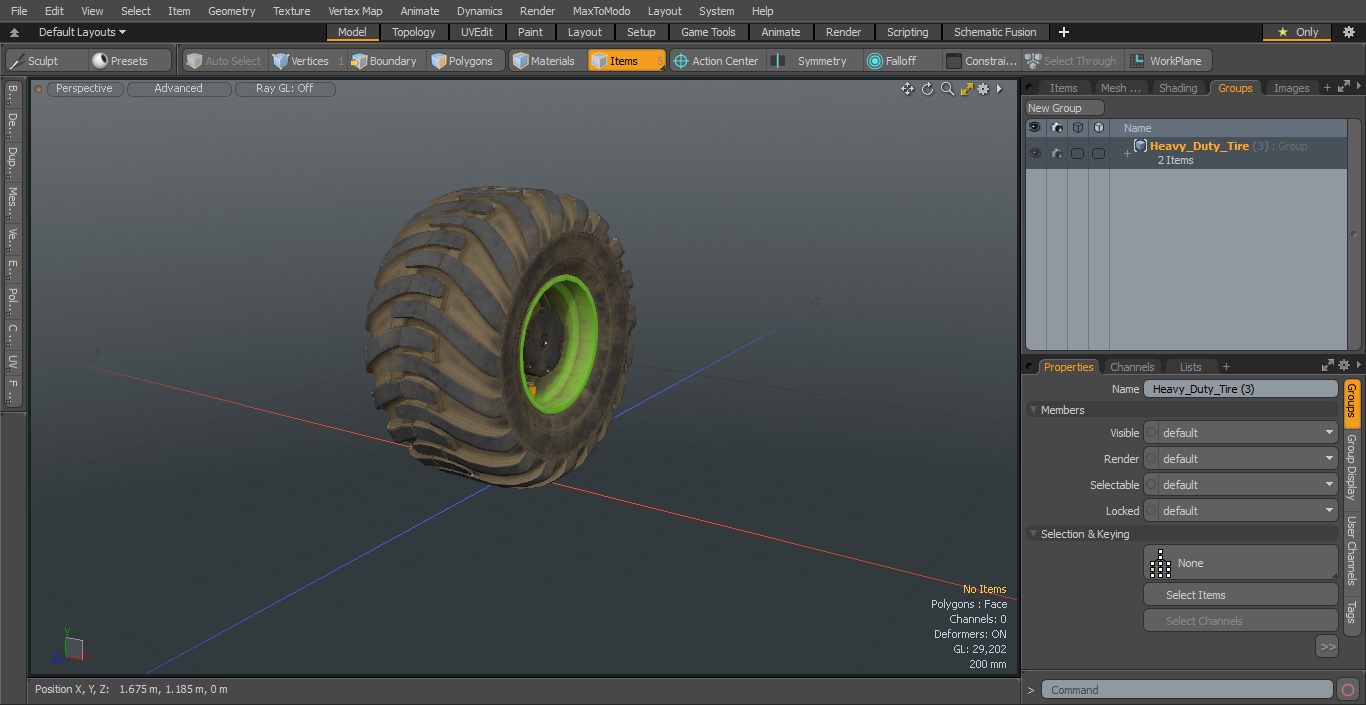
Task: Toggle the Auto Select option
Action: 224,61
